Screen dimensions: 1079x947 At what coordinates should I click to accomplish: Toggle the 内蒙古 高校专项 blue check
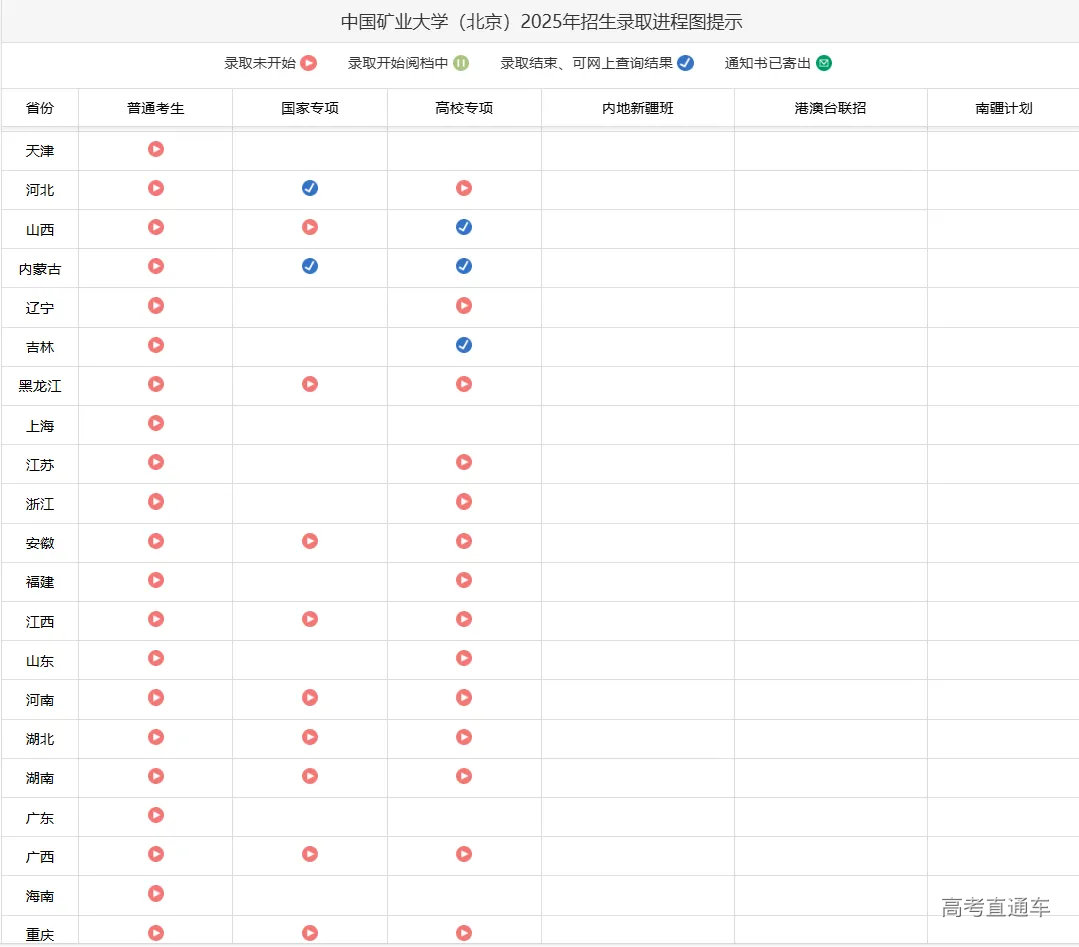click(x=463, y=266)
